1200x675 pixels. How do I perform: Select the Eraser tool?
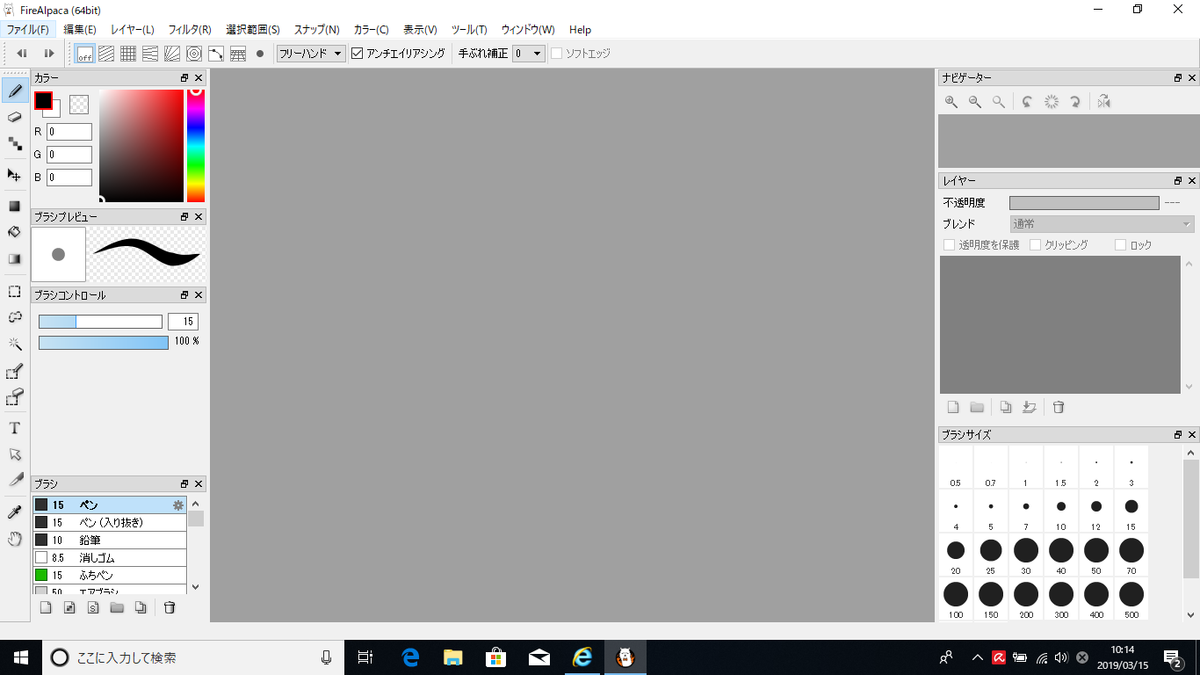(14, 117)
